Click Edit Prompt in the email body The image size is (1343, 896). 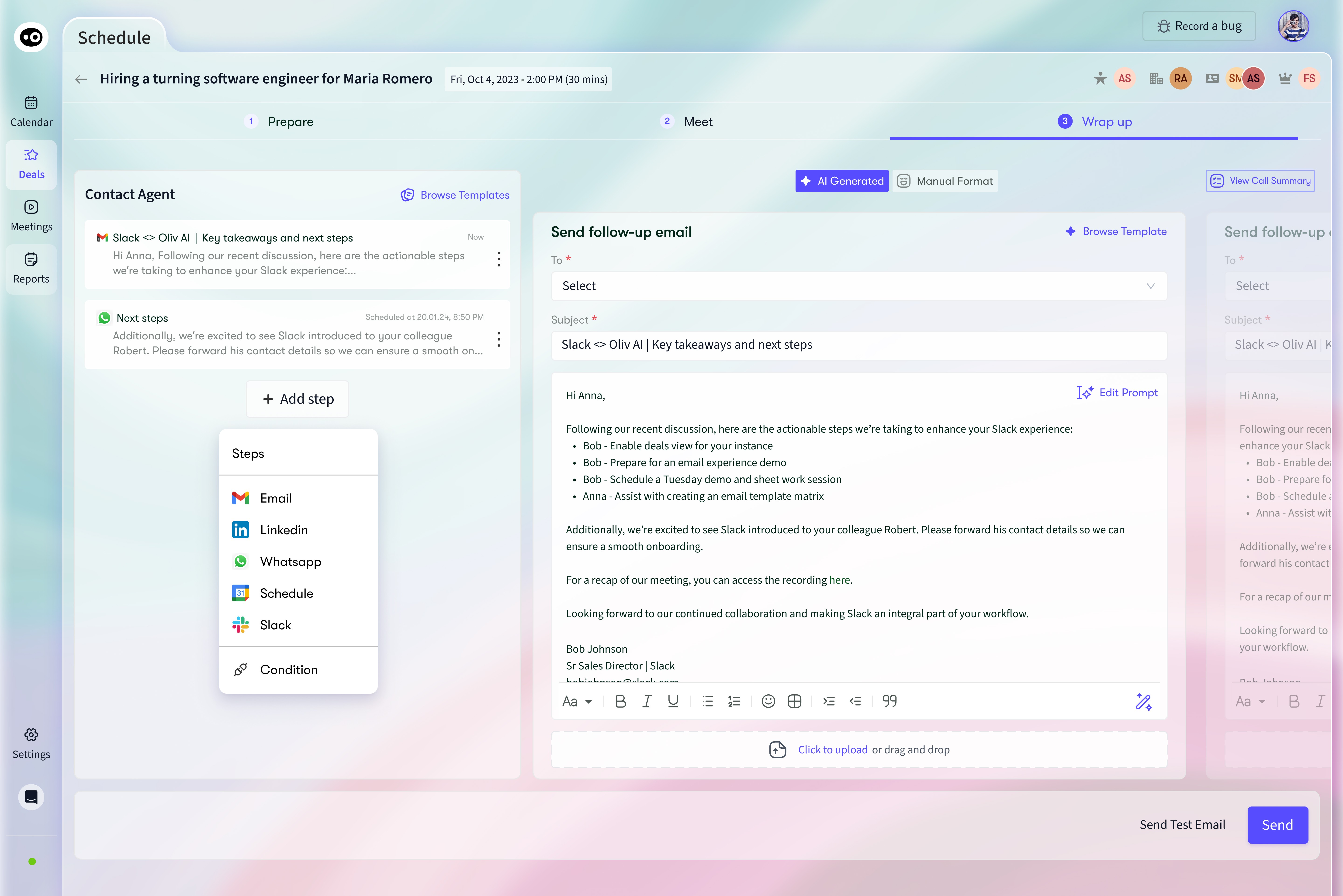[1117, 393]
